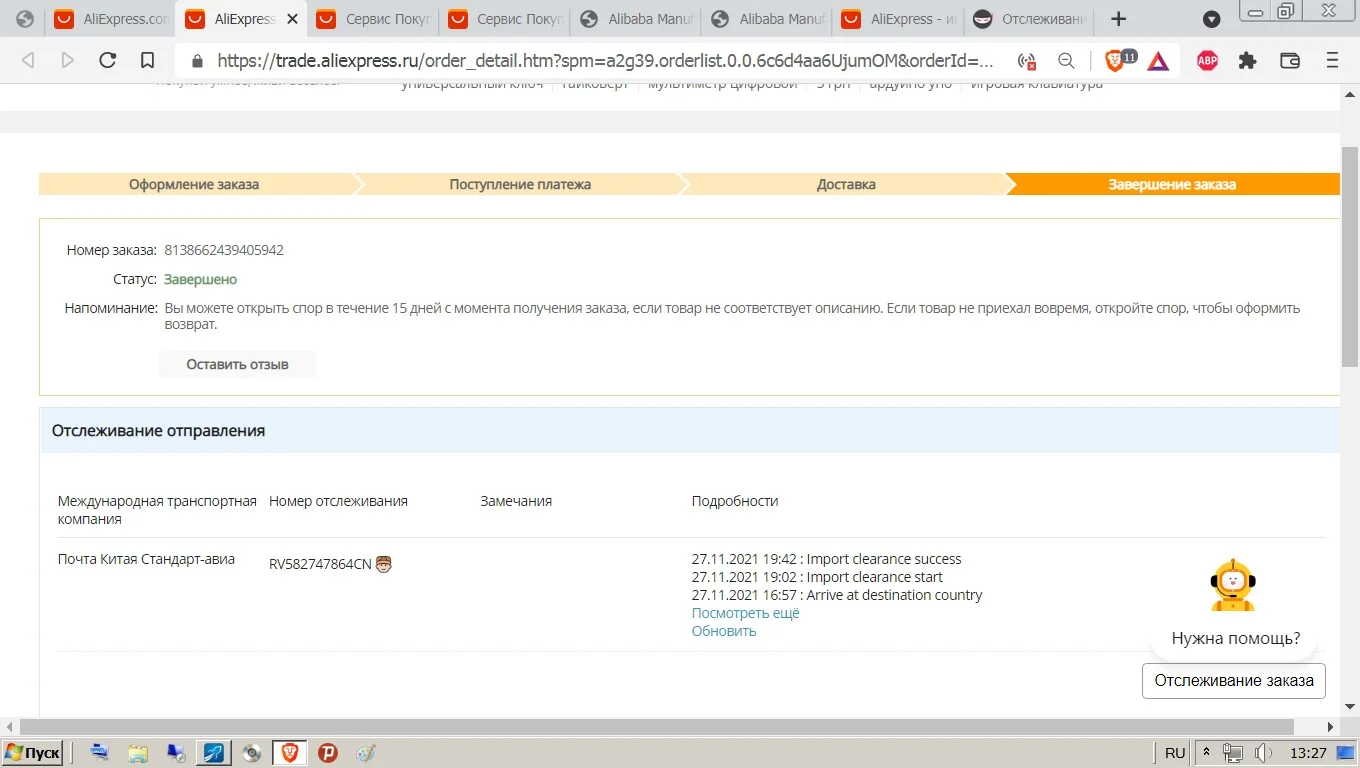This screenshot has height=768, width=1360.
Task: Open a new browser tab
Action: pyautogui.click(x=1119, y=19)
